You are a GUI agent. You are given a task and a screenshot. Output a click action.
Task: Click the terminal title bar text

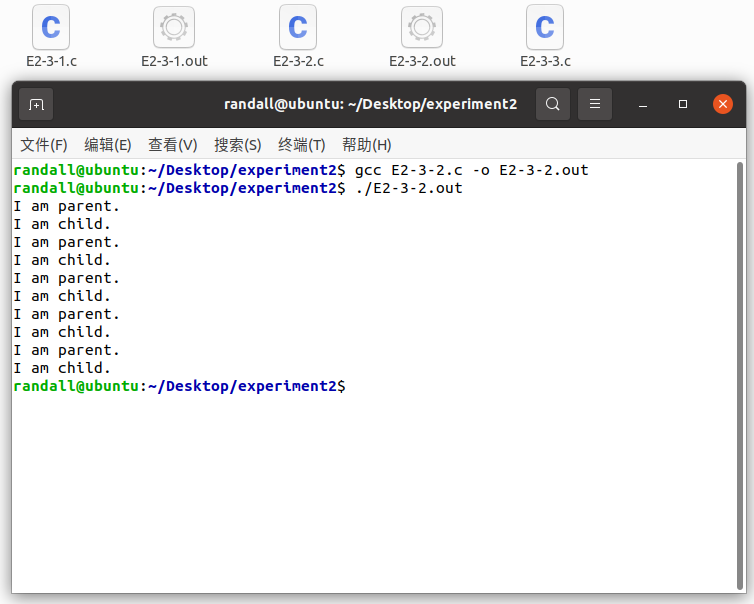370,104
